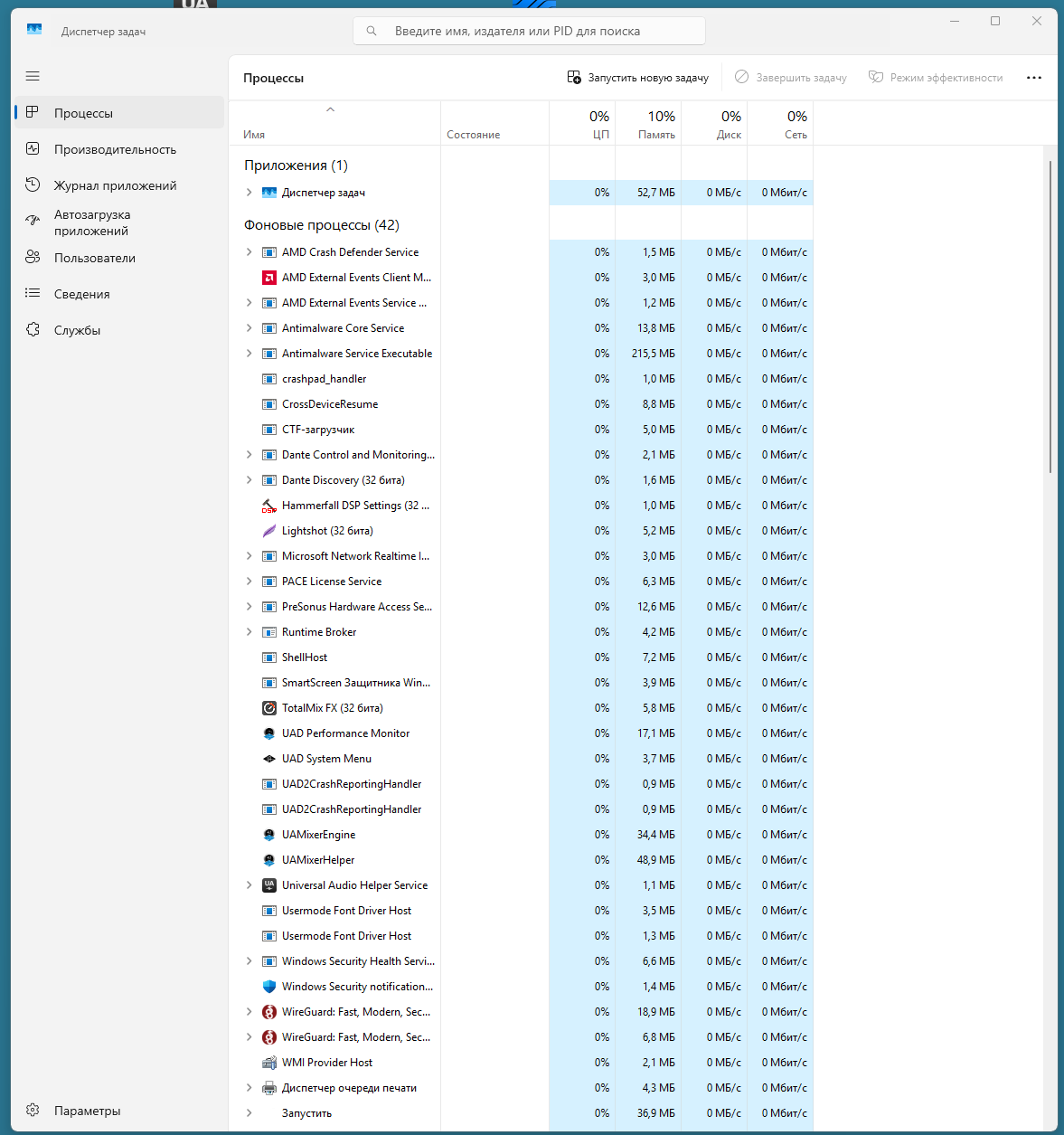The image size is (1064, 1135).
Task: Sort by the Имя column header
Action: (334, 123)
